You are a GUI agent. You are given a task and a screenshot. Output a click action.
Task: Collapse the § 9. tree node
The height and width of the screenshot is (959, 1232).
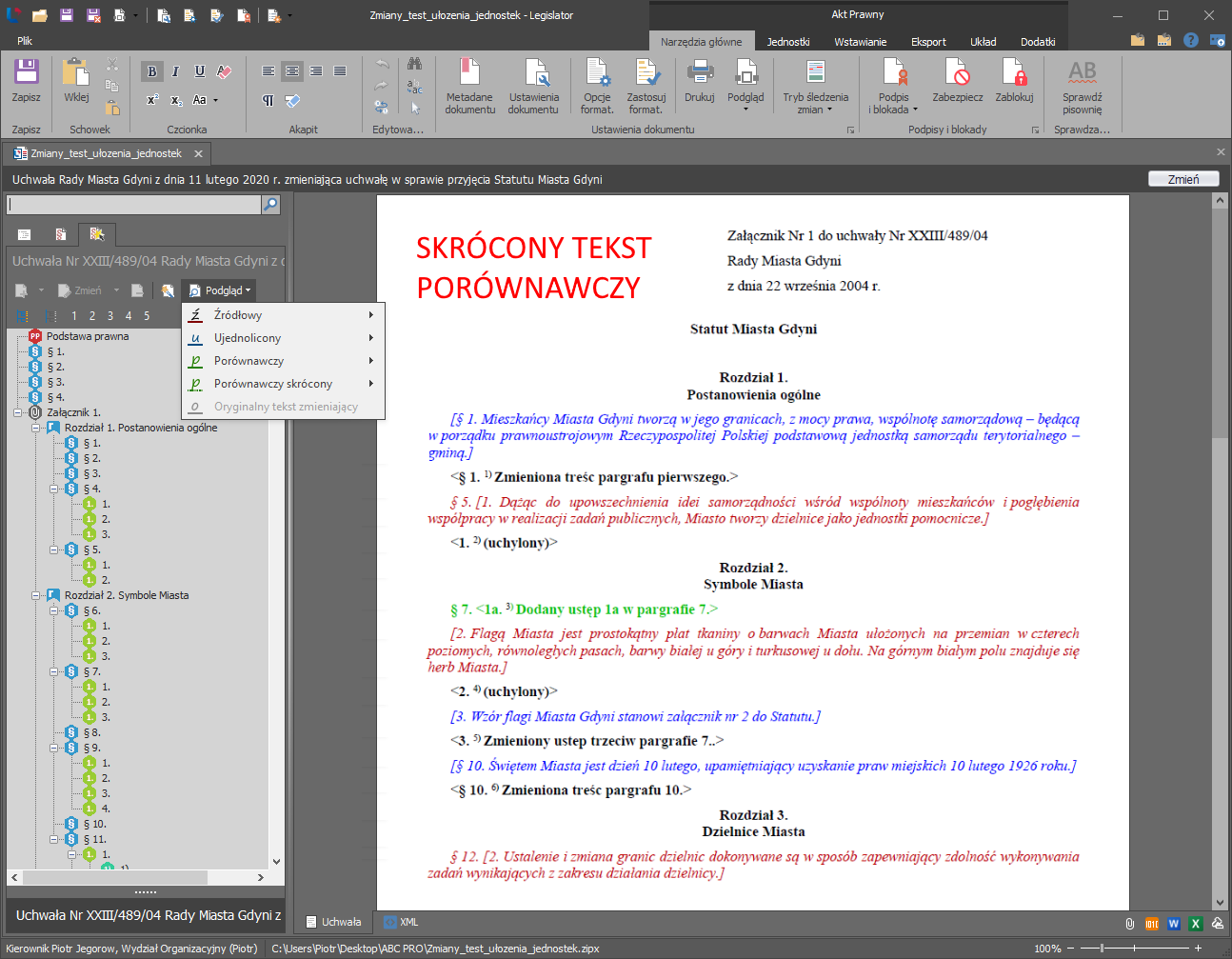pos(54,748)
